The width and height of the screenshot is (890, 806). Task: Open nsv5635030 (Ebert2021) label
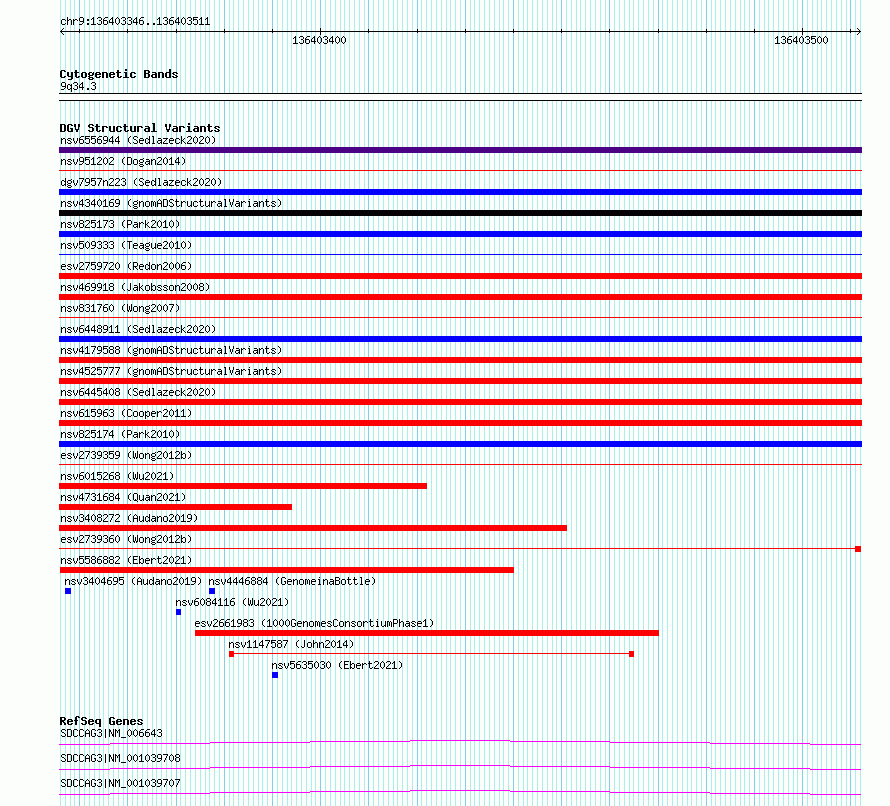(x=337, y=665)
